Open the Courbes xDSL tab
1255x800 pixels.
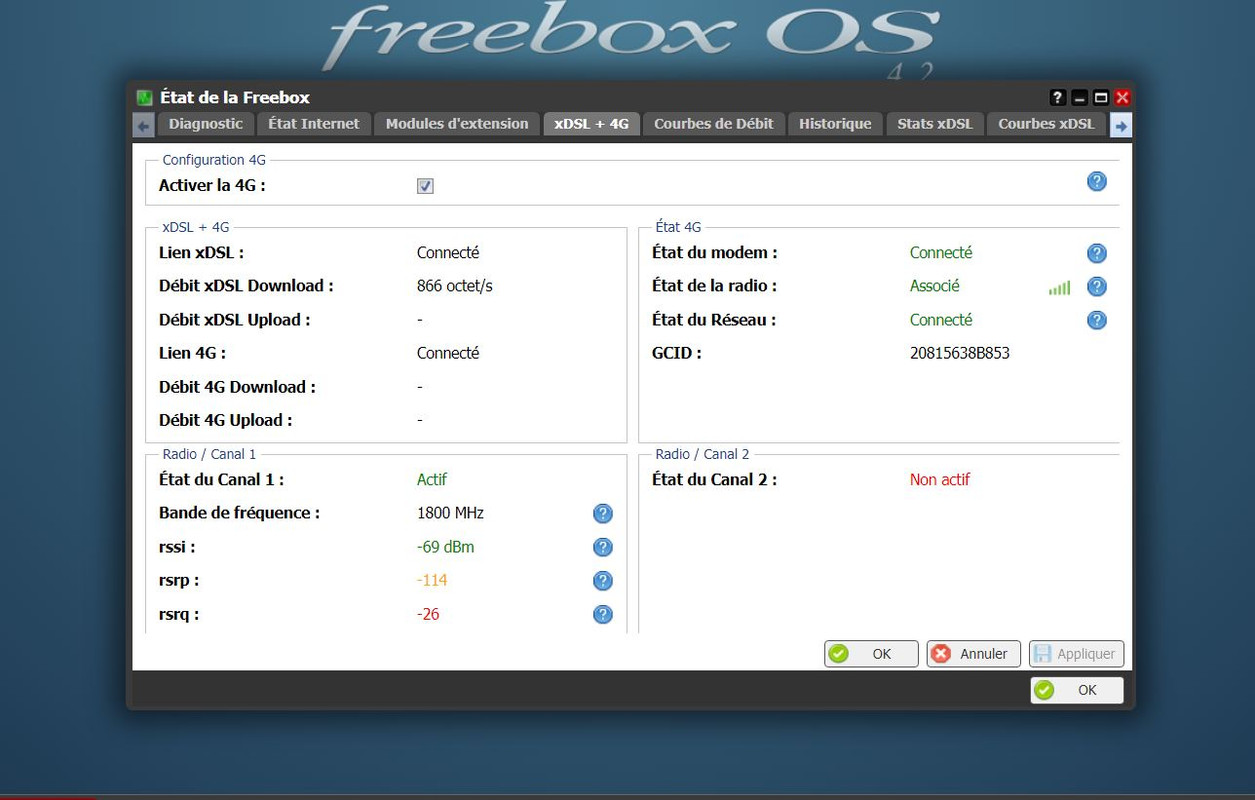pyautogui.click(x=1047, y=124)
